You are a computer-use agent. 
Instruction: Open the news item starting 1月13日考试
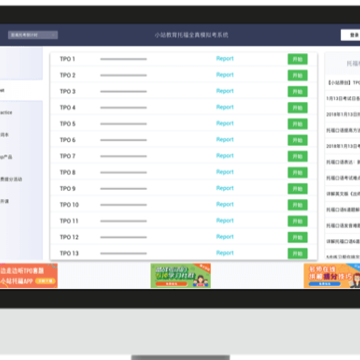click(343, 98)
